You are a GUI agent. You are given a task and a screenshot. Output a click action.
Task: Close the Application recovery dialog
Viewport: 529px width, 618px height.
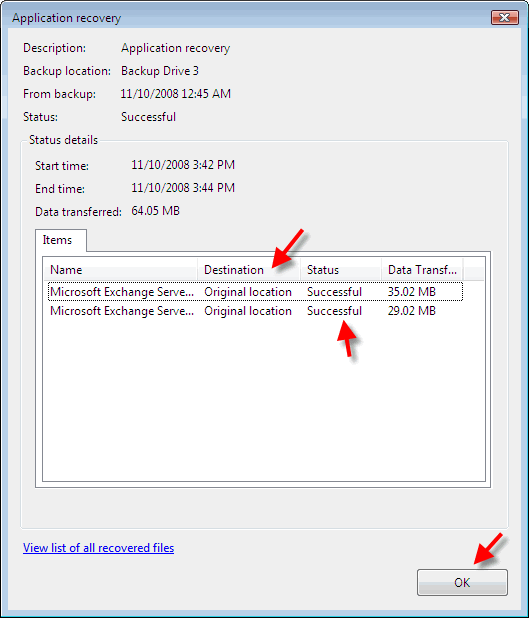[505, 17]
